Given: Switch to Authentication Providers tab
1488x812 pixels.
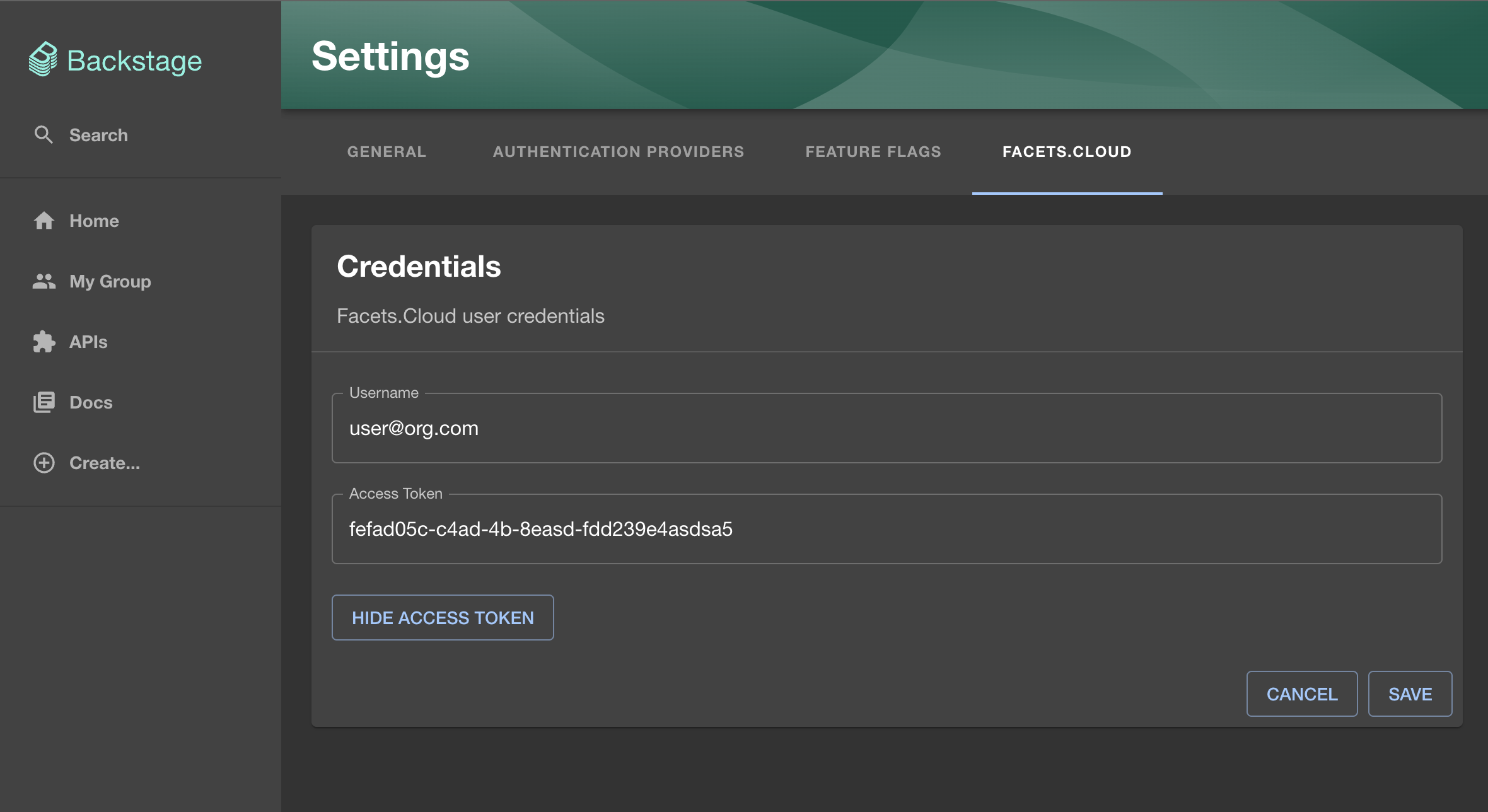Looking at the screenshot, I should point(618,152).
